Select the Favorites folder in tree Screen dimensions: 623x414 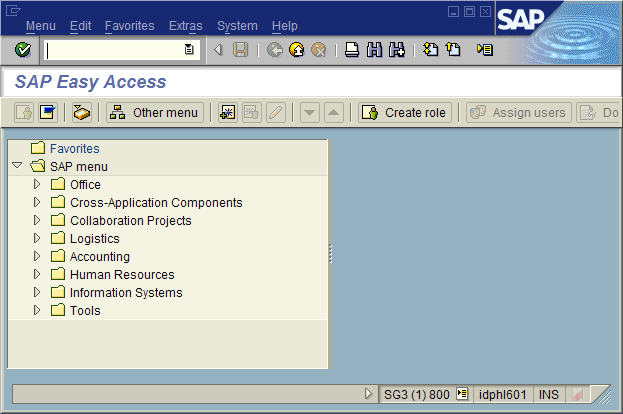coord(75,149)
